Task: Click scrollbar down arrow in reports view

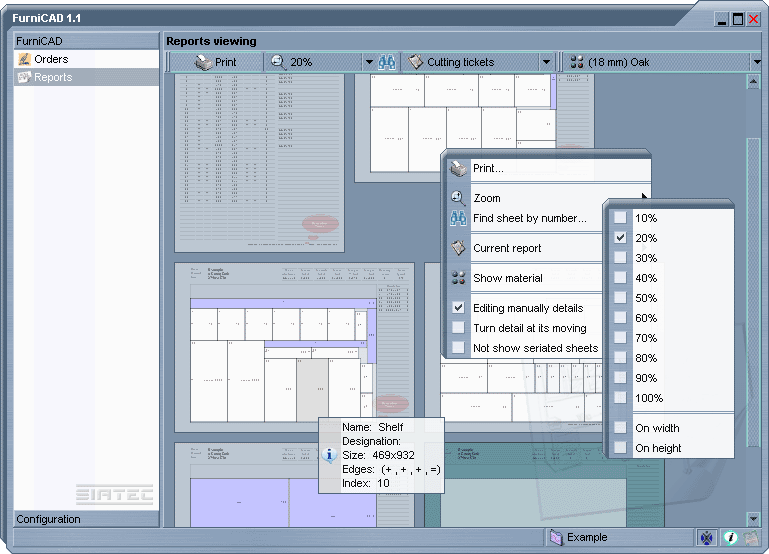Action: (x=754, y=520)
